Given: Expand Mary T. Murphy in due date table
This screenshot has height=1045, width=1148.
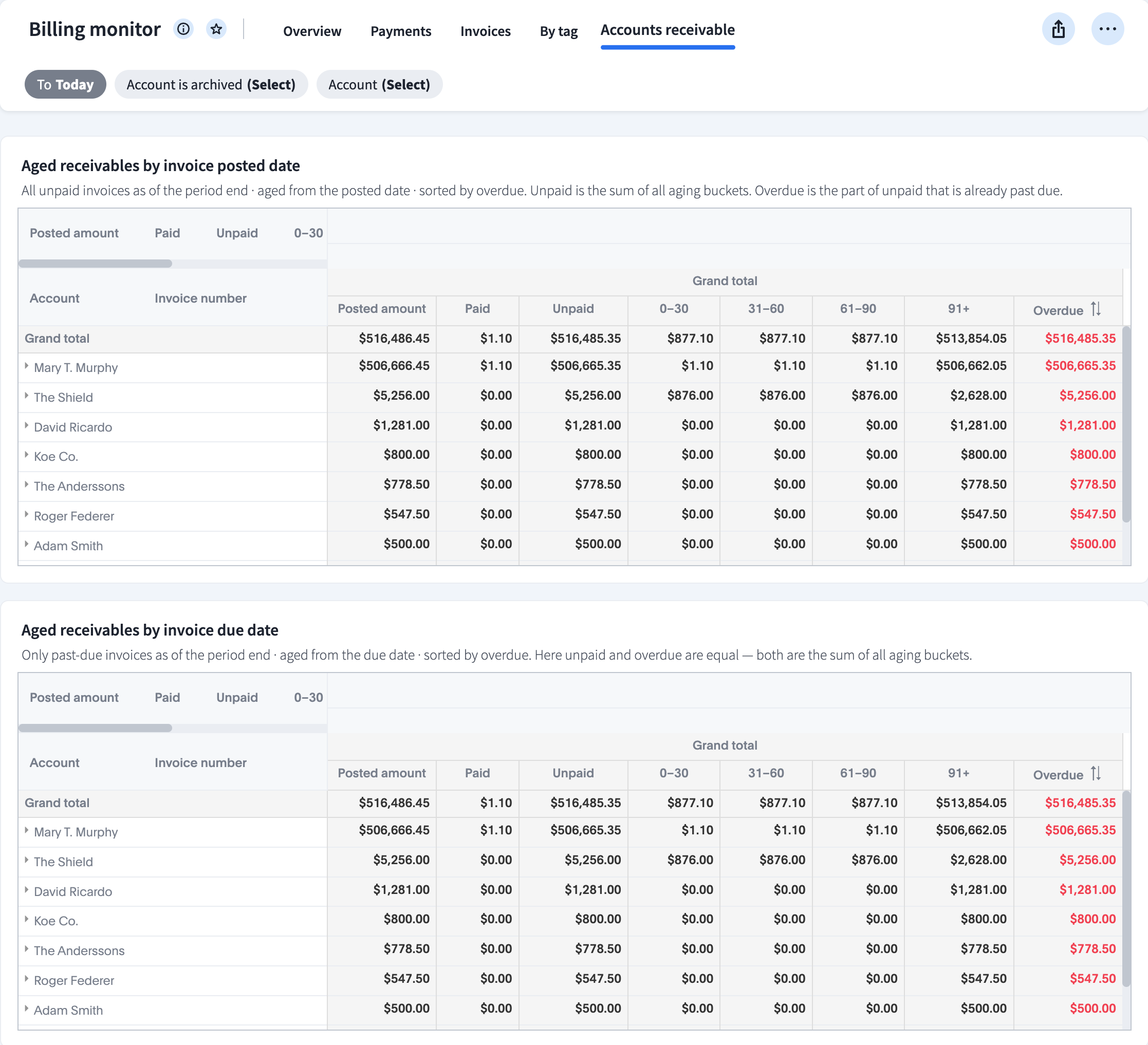Looking at the screenshot, I should tap(27, 830).
